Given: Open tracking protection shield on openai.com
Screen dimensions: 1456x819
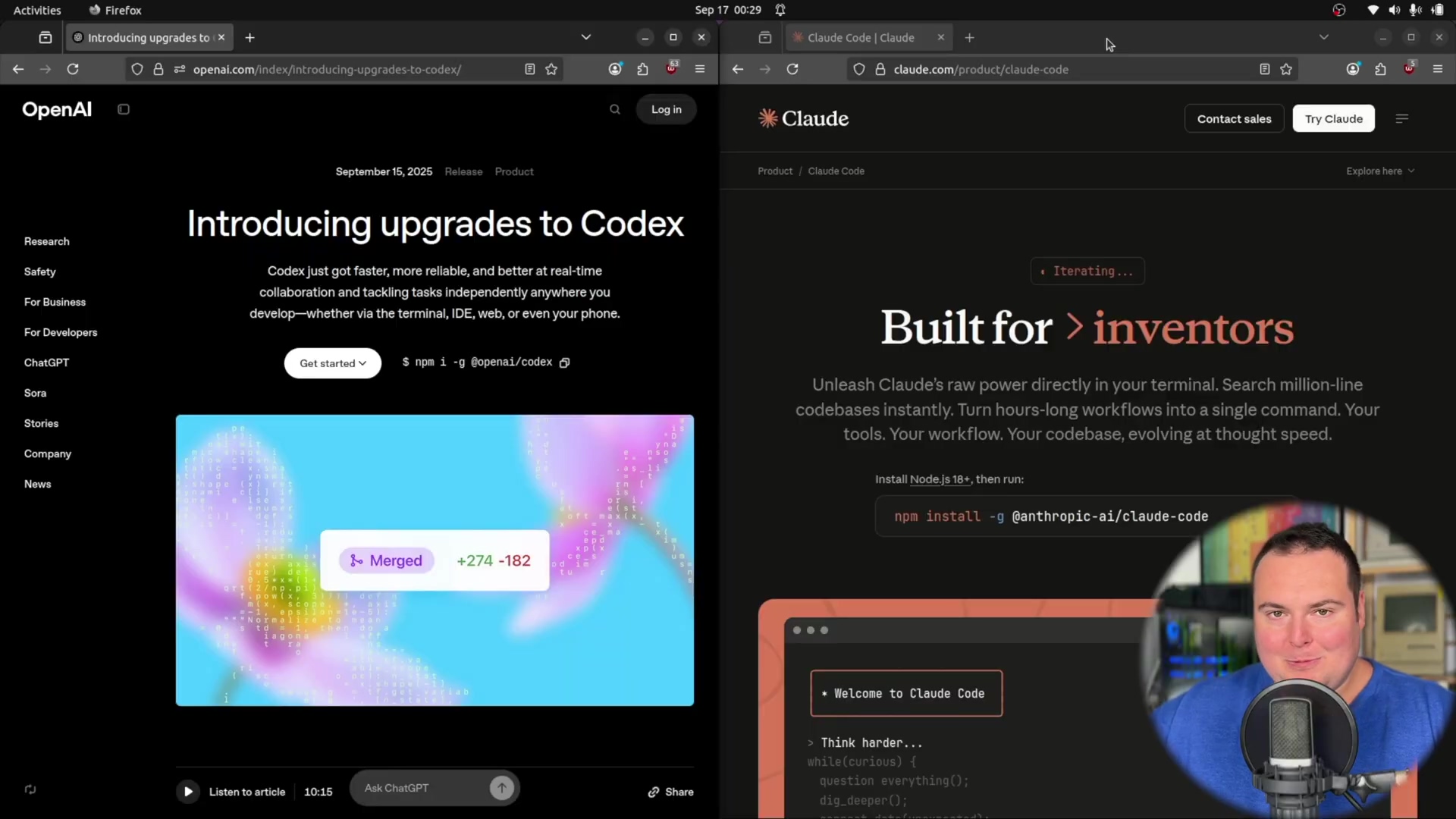Looking at the screenshot, I should click(x=137, y=69).
